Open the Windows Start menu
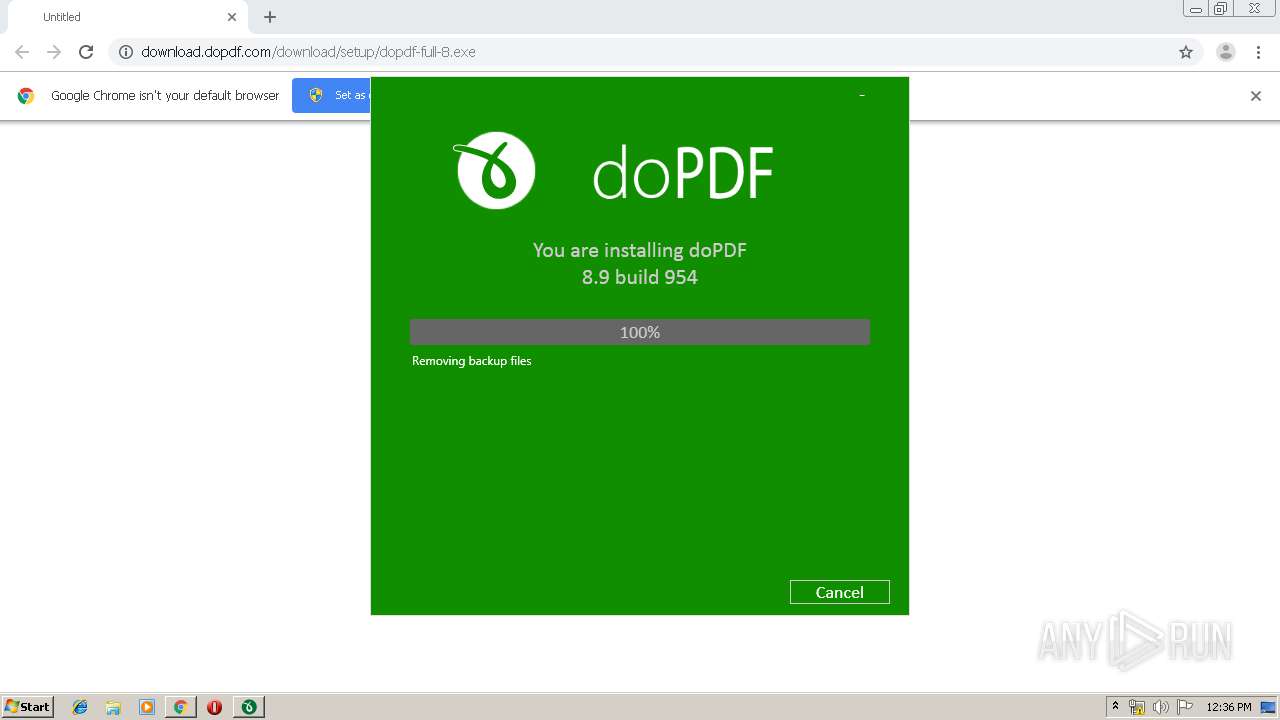This screenshot has width=1280, height=720. pyautogui.click(x=28, y=707)
